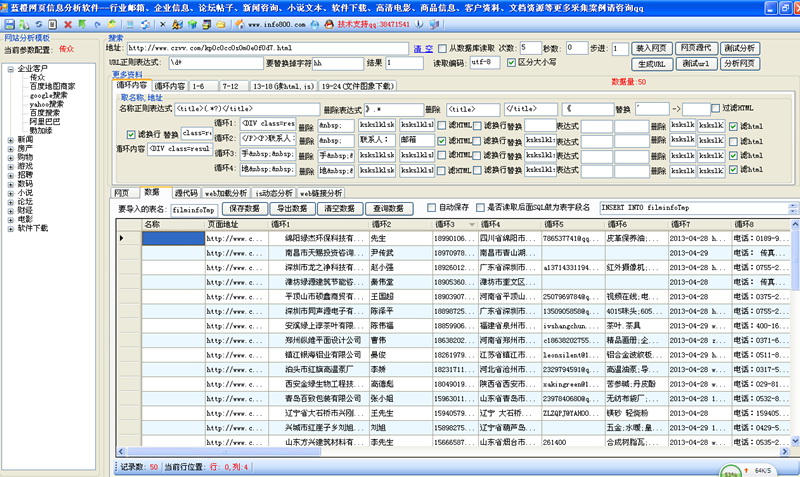
Task: Click the data grid vertical scrollbar
Action: point(793,330)
